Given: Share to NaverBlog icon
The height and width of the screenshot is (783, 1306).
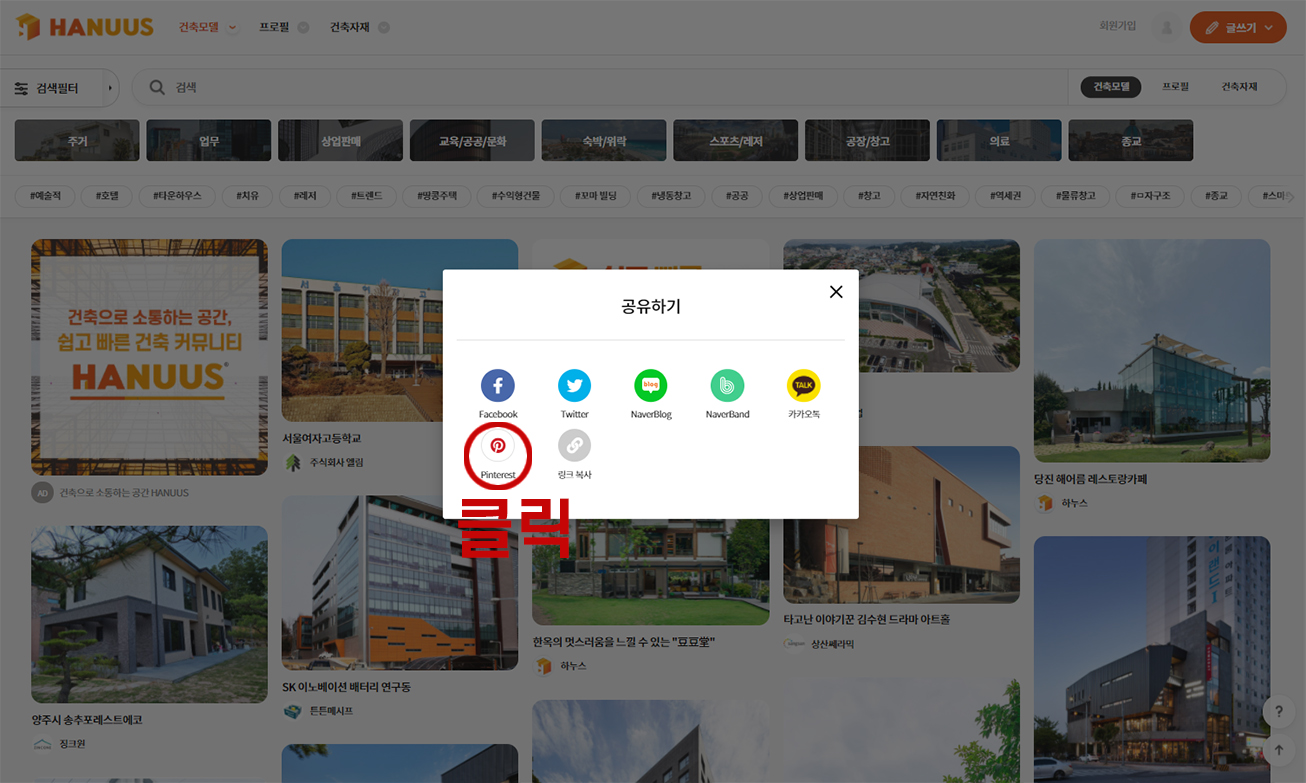Looking at the screenshot, I should 650,386.
